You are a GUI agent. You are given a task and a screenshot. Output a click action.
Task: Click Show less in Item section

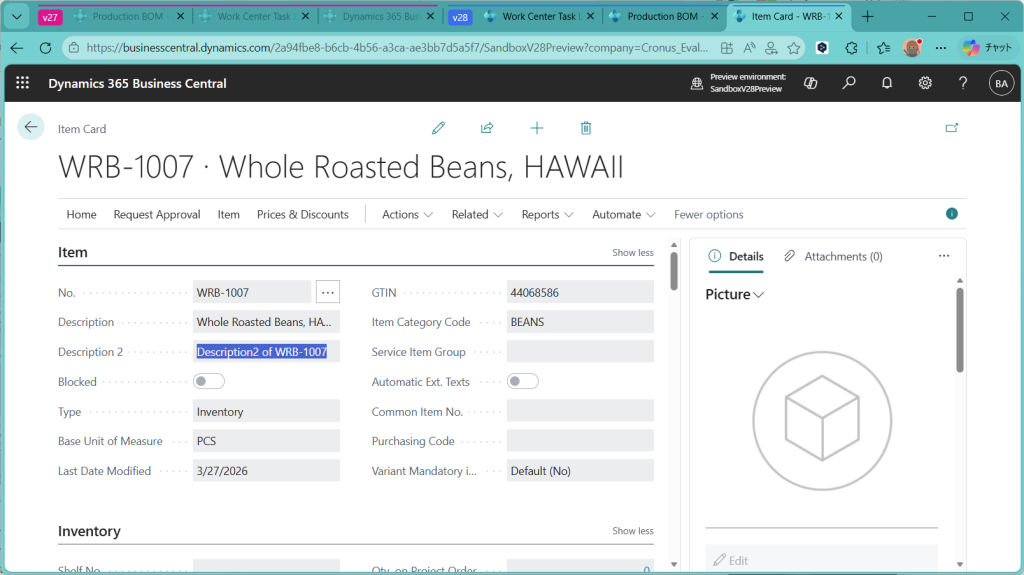point(632,253)
